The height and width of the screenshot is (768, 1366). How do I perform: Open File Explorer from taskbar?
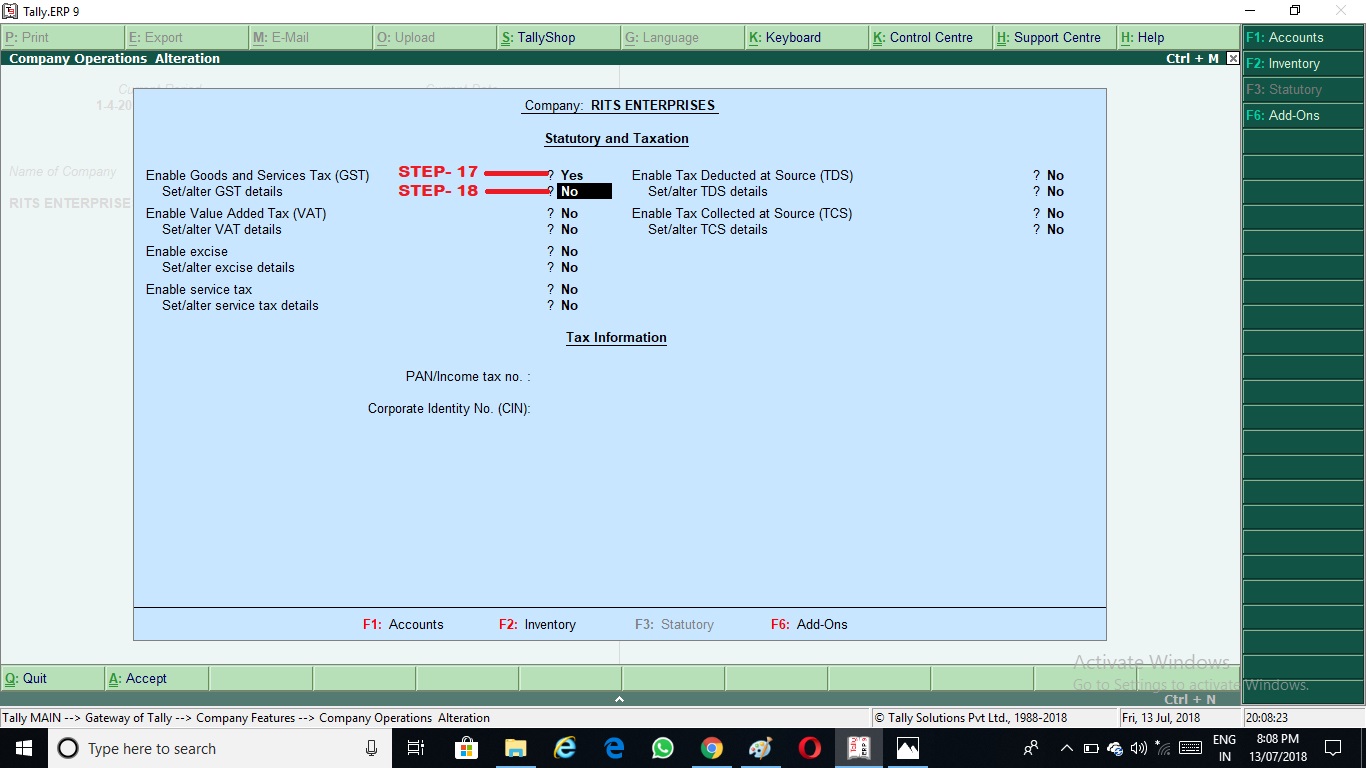tap(516, 748)
